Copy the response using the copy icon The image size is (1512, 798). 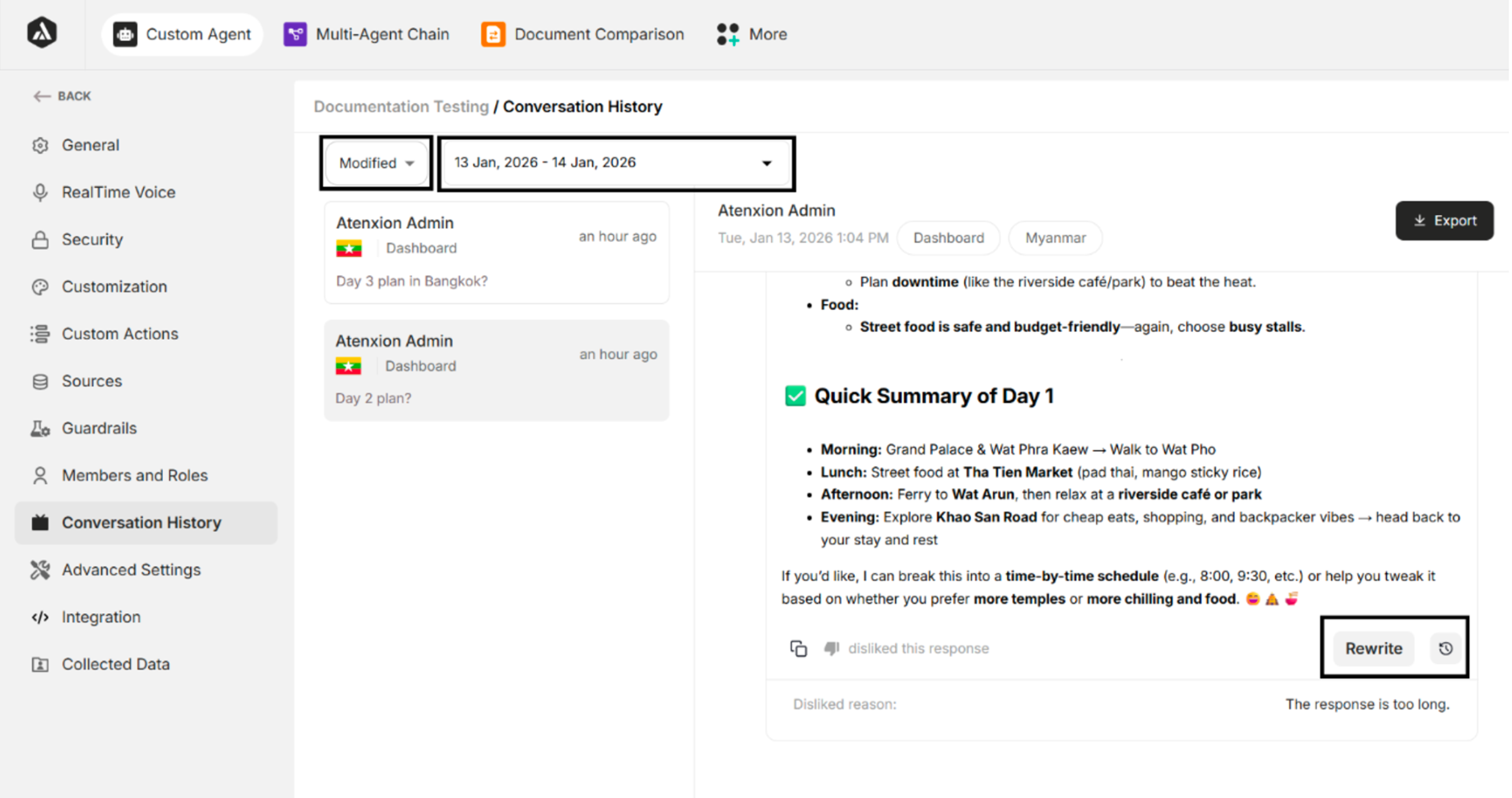[798, 648]
